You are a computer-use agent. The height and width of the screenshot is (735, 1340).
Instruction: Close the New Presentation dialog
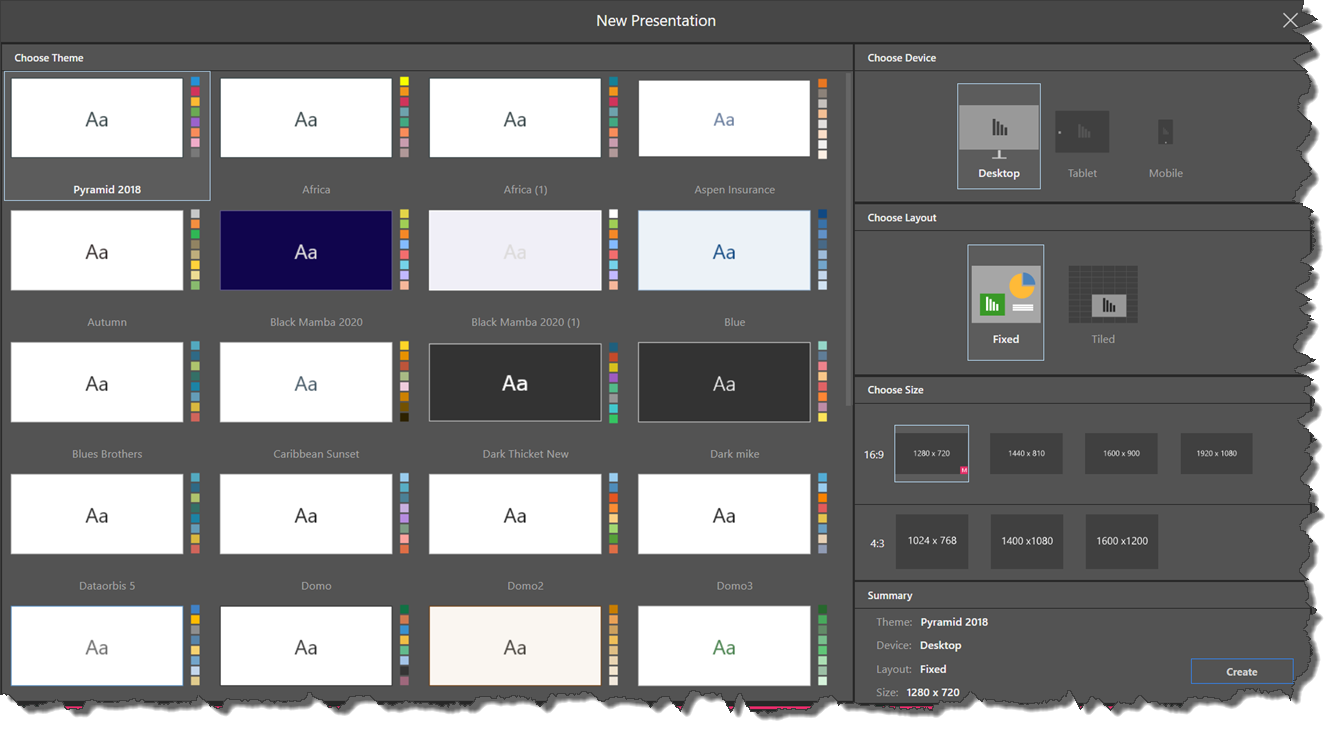click(x=1290, y=21)
